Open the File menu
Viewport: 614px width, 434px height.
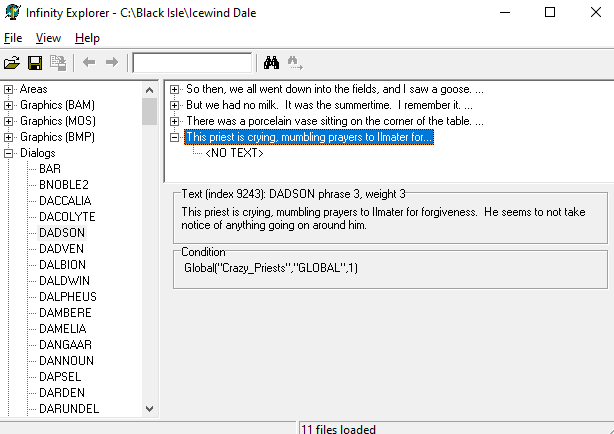[x=13, y=38]
